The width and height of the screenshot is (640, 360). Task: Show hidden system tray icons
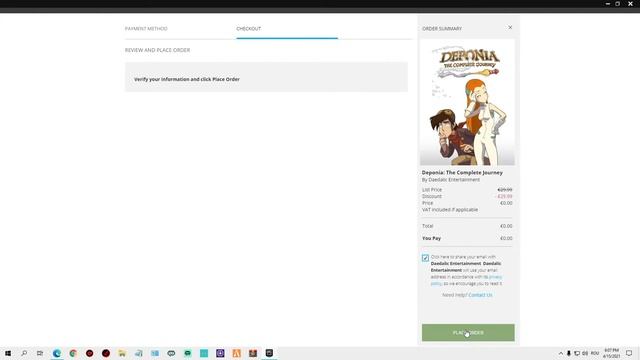[x=561, y=353]
